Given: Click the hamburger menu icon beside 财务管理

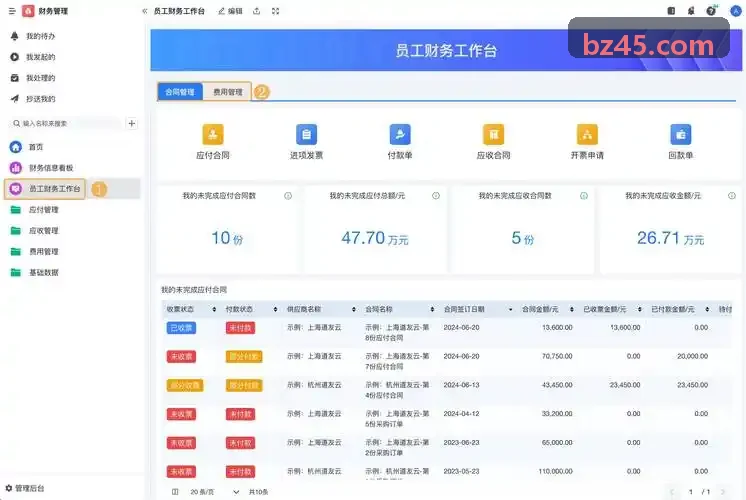Looking at the screenshot, I should [12, 11].
